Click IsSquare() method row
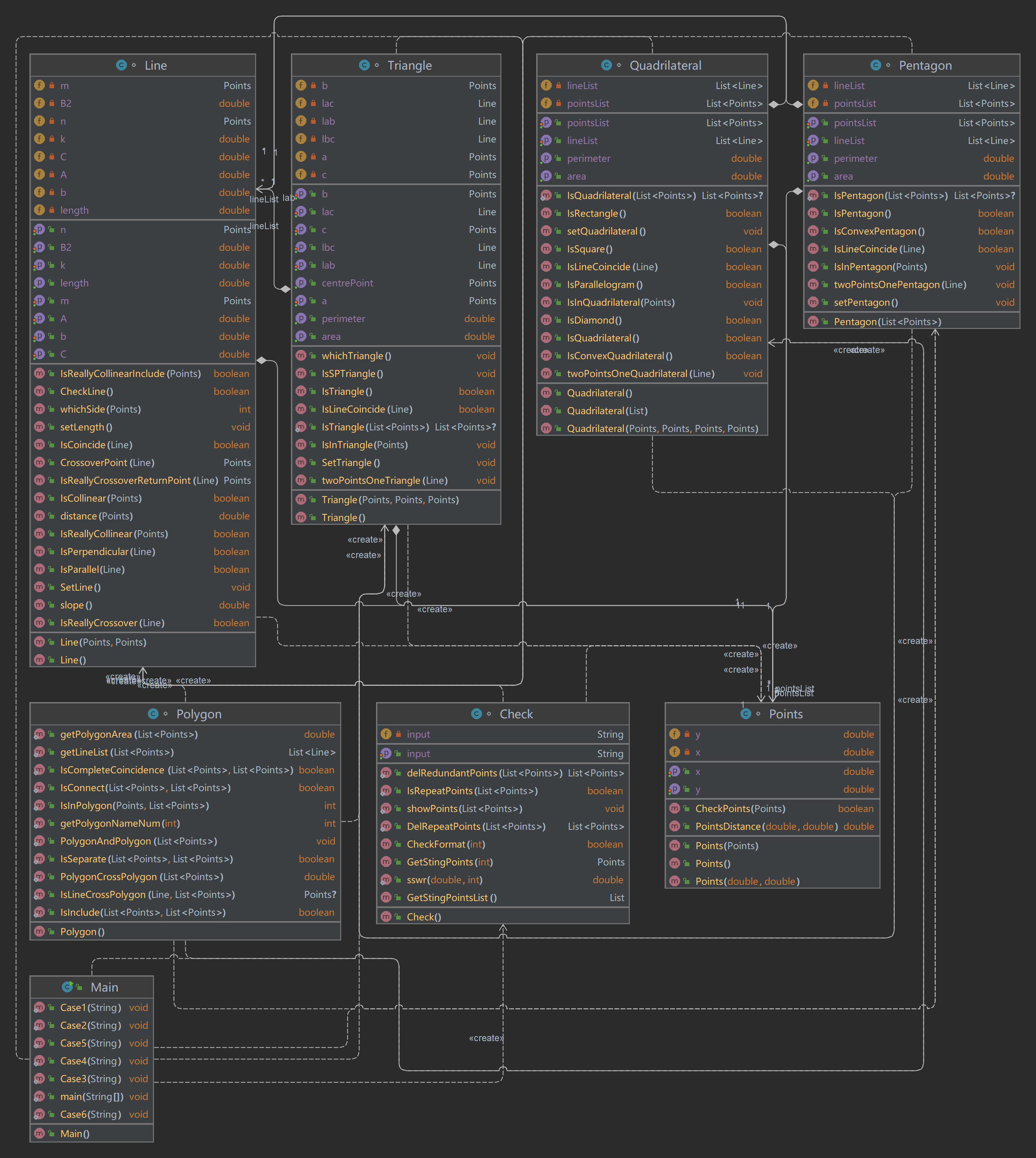Screen dimensions: 1036x1158 [x=652, y=248]
